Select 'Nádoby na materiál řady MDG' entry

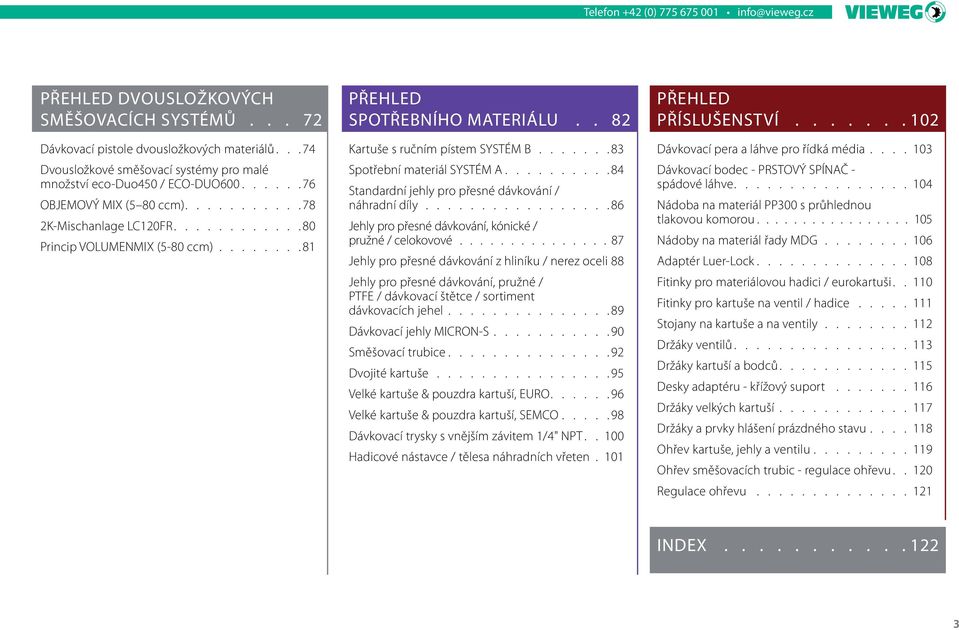click(794, 240)
